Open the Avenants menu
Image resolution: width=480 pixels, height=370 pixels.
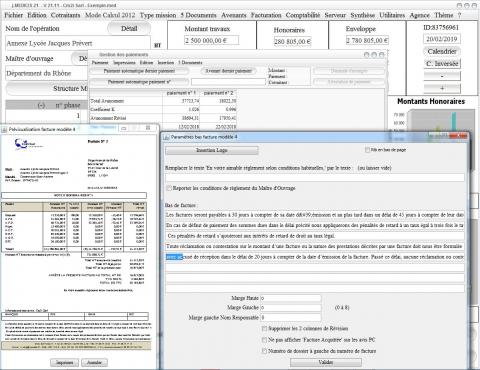point(234,15)
